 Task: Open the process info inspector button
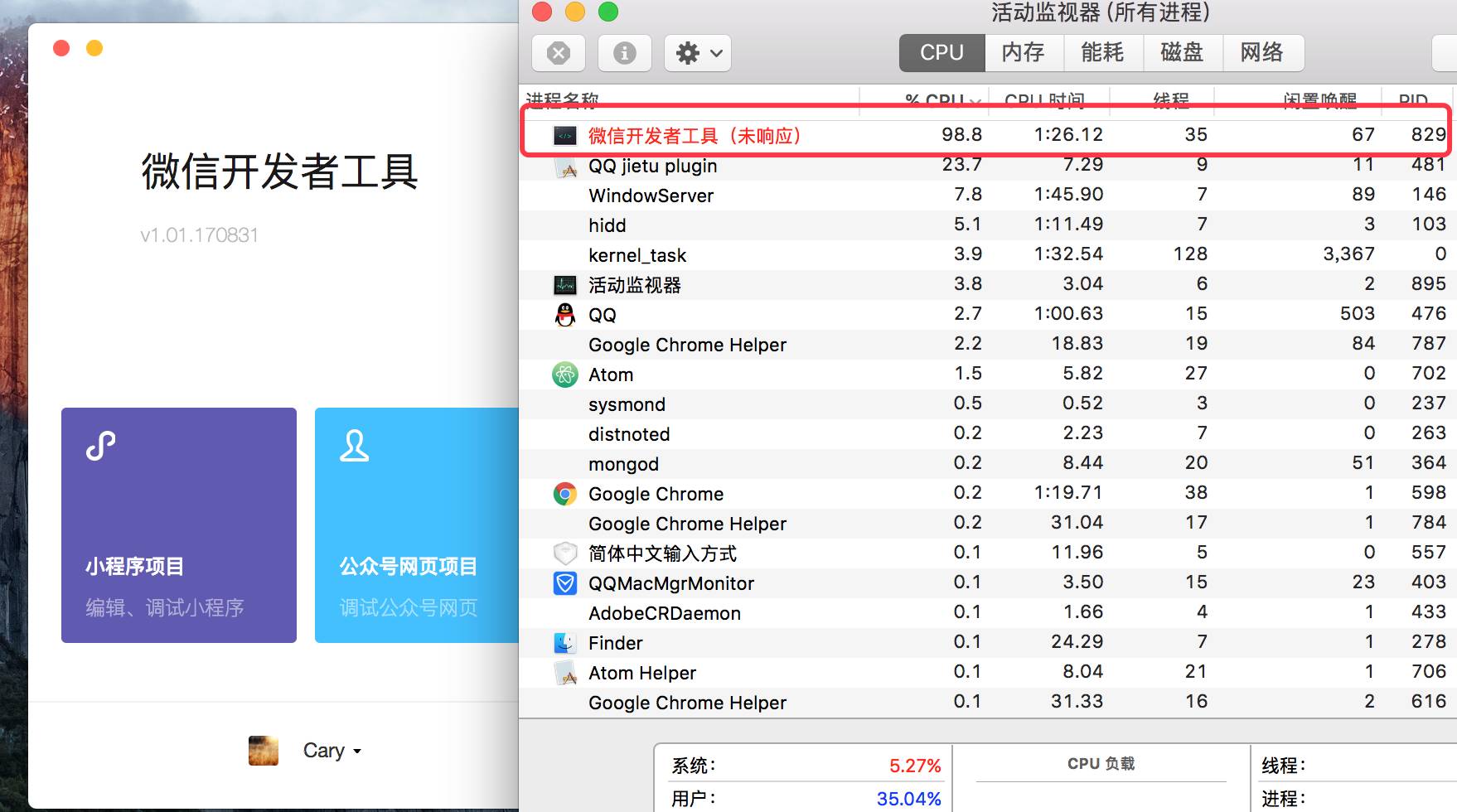pyautogui.click(x=624, y=54)
